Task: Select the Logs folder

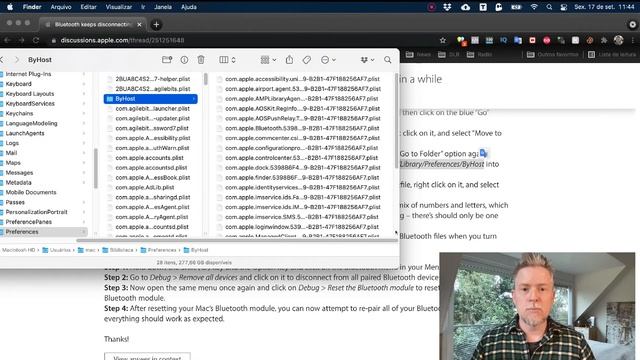Action: [x=12, y=143]
